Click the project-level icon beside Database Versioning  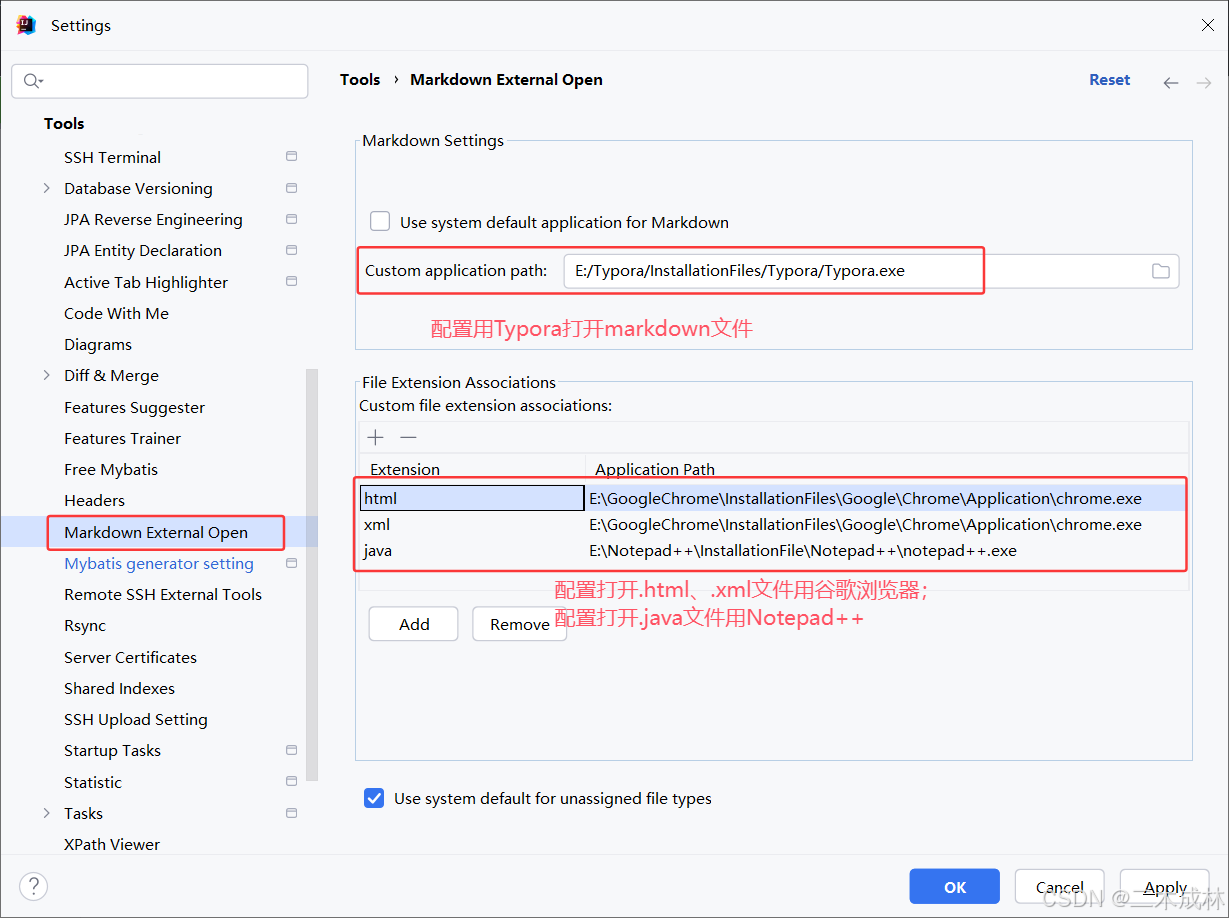tap(291, 188)
